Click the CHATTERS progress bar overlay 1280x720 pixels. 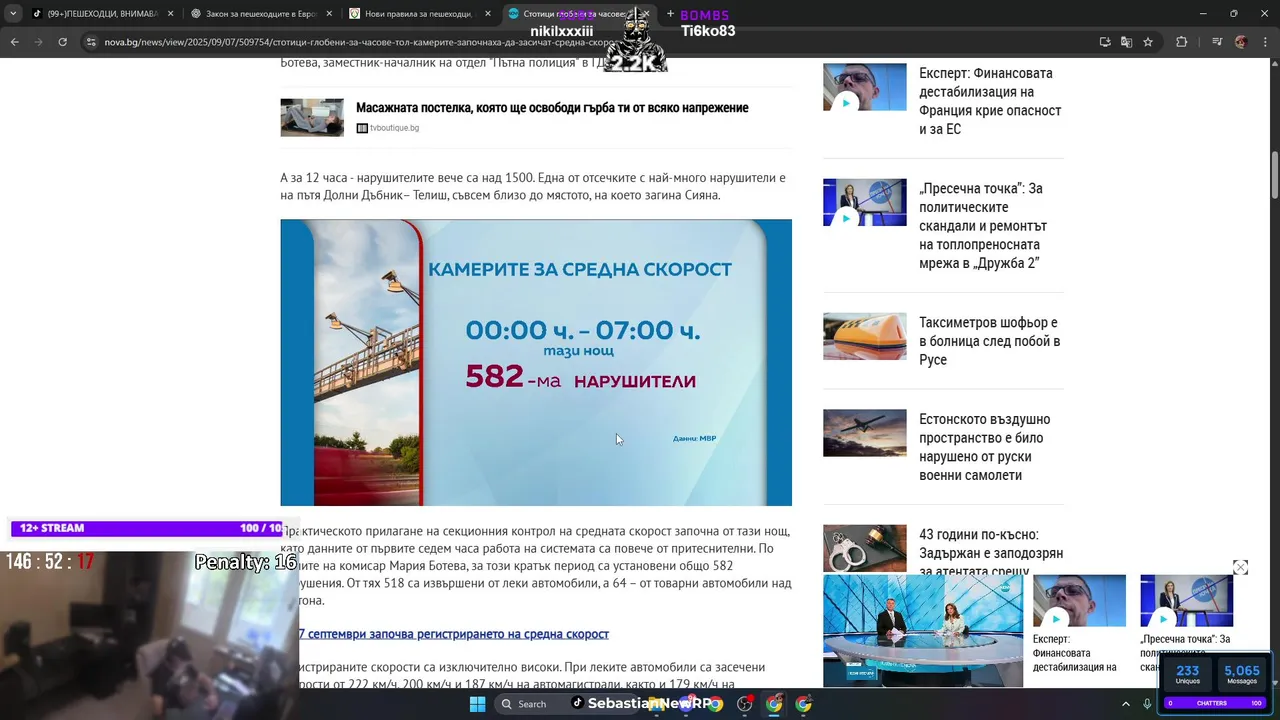[1215, 703]
